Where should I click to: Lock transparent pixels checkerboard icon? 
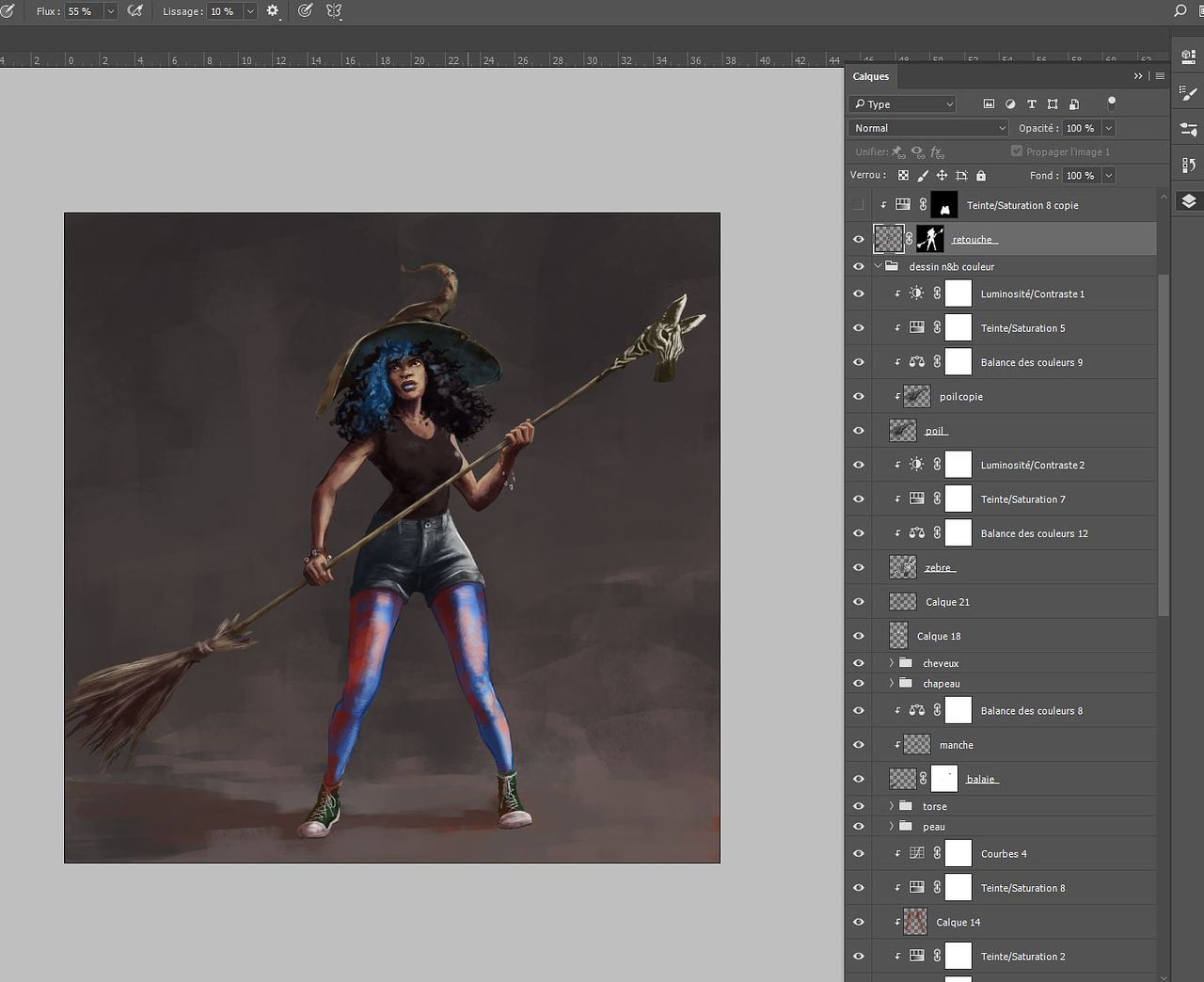pyautogui.click(x=903, y=176)
